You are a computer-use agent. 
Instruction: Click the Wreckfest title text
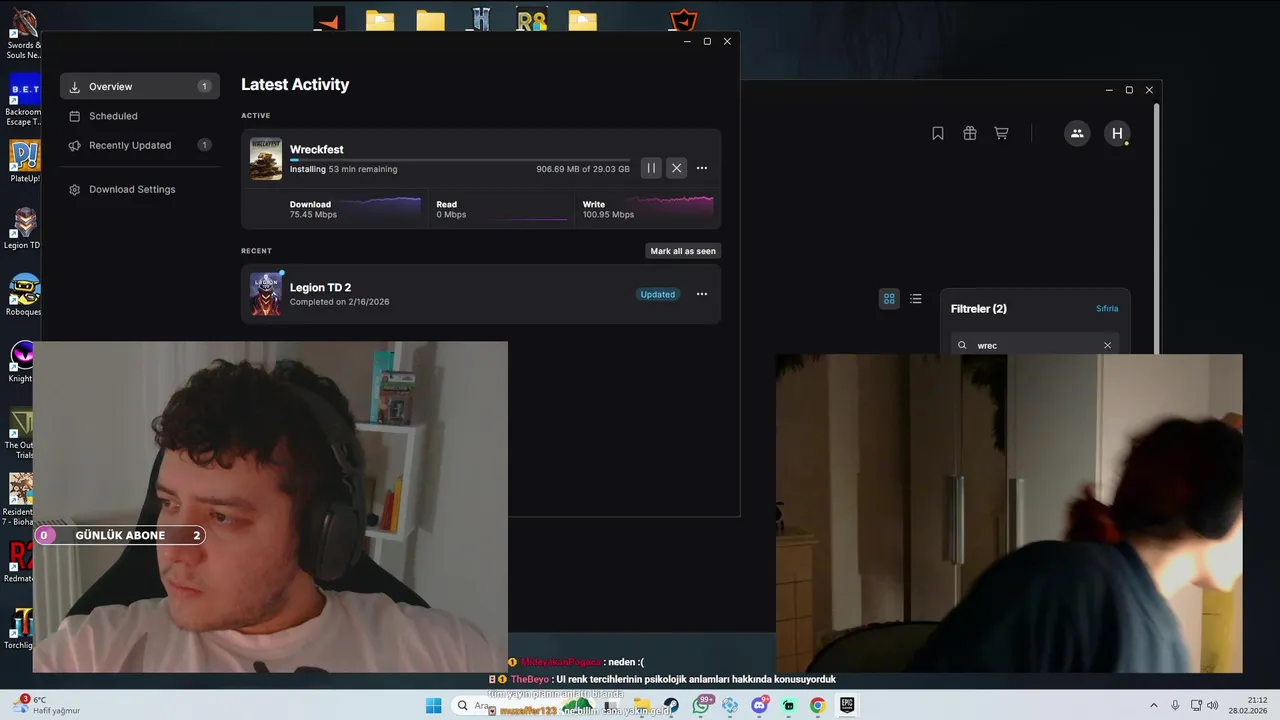pos(317,149)
